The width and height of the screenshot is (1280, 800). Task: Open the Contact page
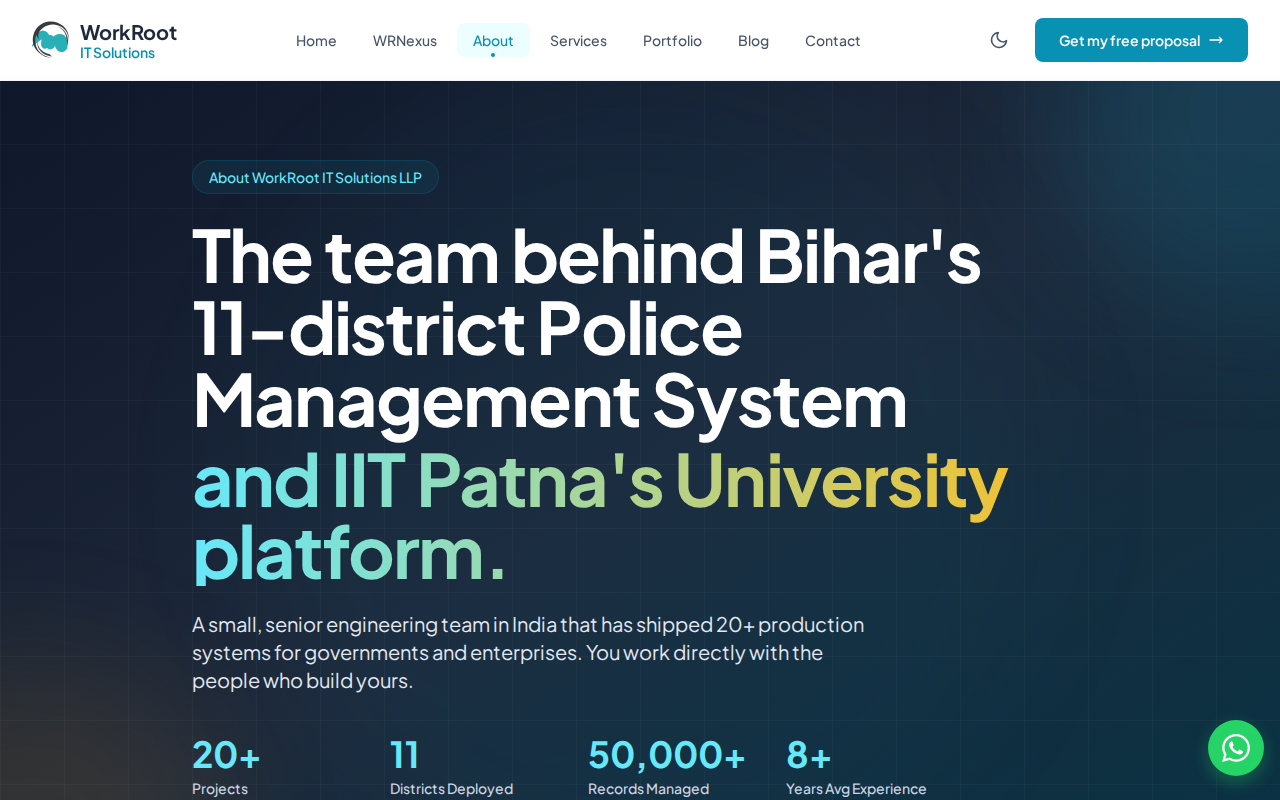[x=832, y=40]
